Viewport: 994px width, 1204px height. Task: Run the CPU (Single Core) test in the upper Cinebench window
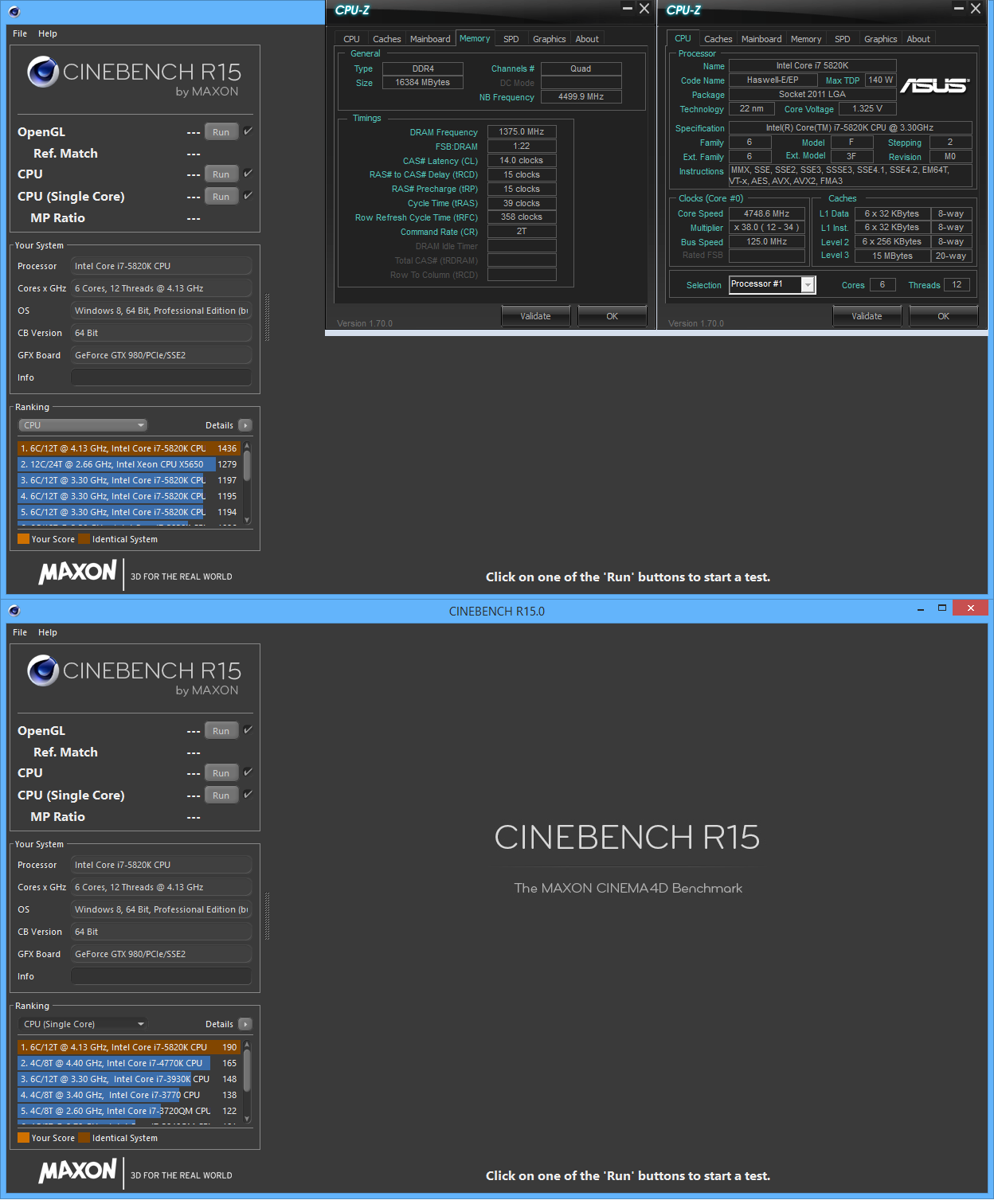click(221, 197)
